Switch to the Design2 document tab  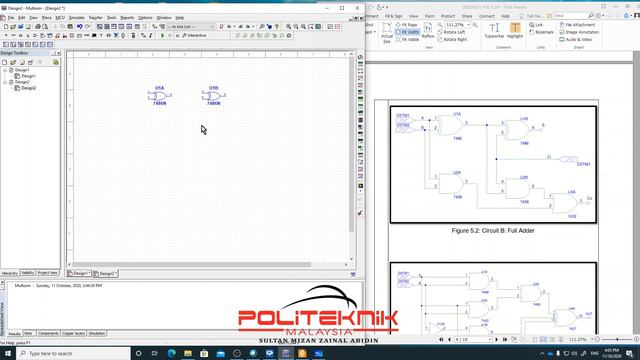tap(105, 273)
